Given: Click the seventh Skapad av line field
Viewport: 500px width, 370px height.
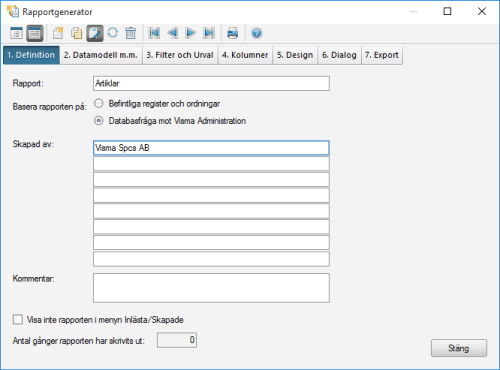Looking at the screenshot, I should click(211, 243).
